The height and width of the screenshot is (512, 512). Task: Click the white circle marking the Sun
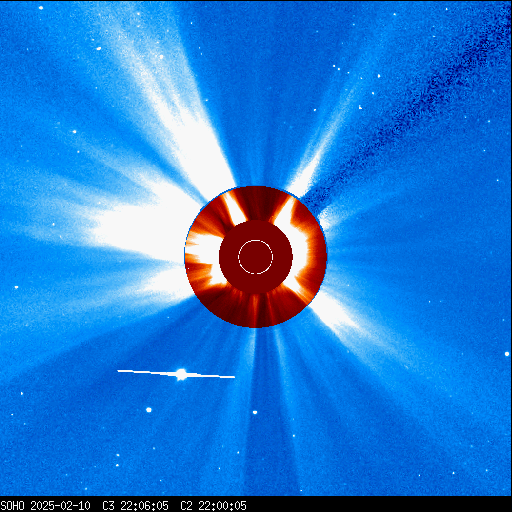pyautogui.click(x=255, y=257)
